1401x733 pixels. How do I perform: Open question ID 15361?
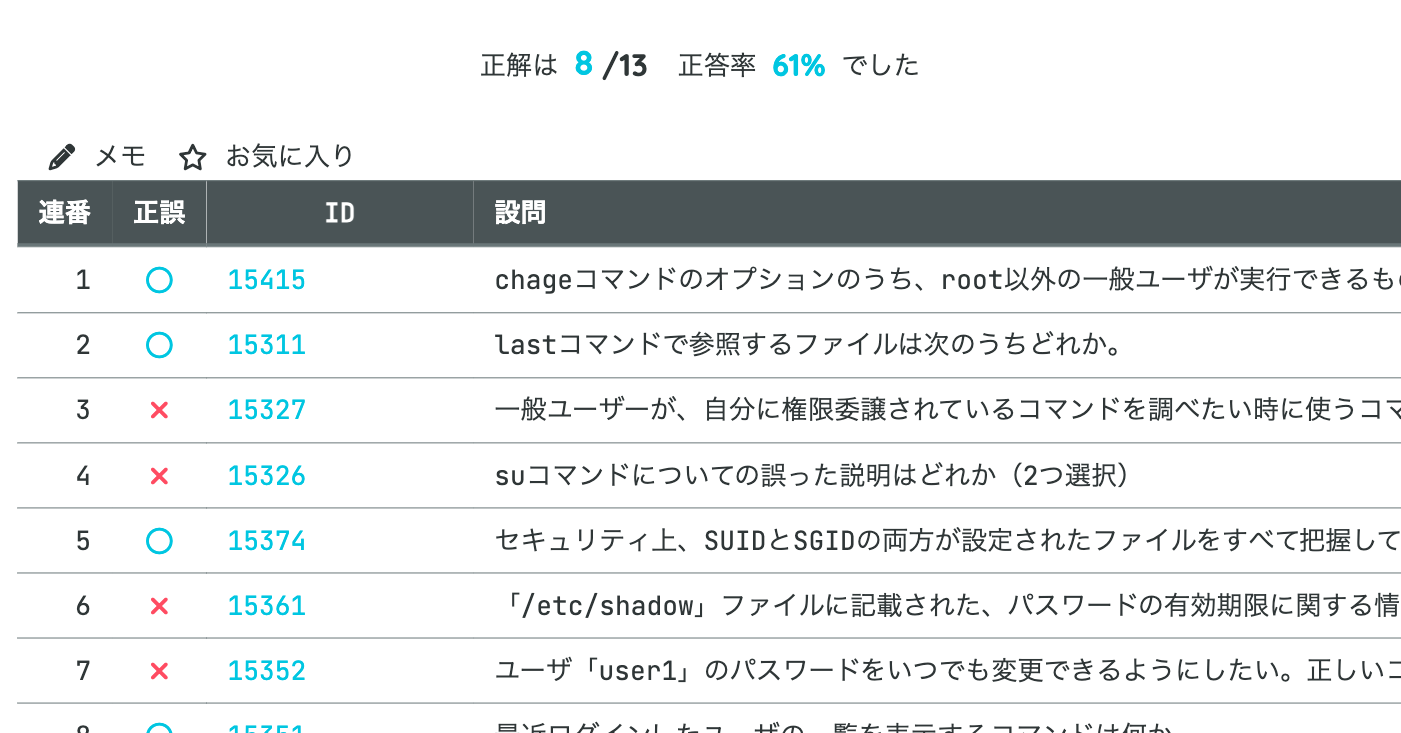point(266,606)
